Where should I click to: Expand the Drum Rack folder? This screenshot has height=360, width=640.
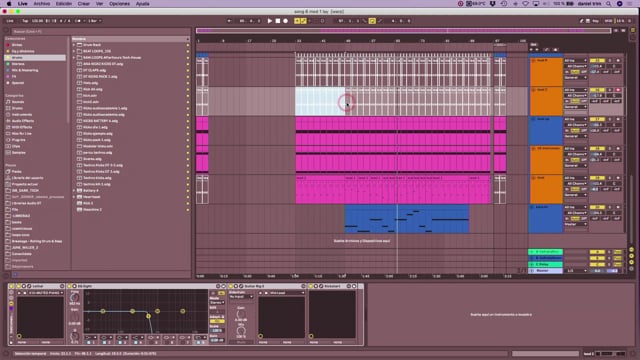coord(74,45)
